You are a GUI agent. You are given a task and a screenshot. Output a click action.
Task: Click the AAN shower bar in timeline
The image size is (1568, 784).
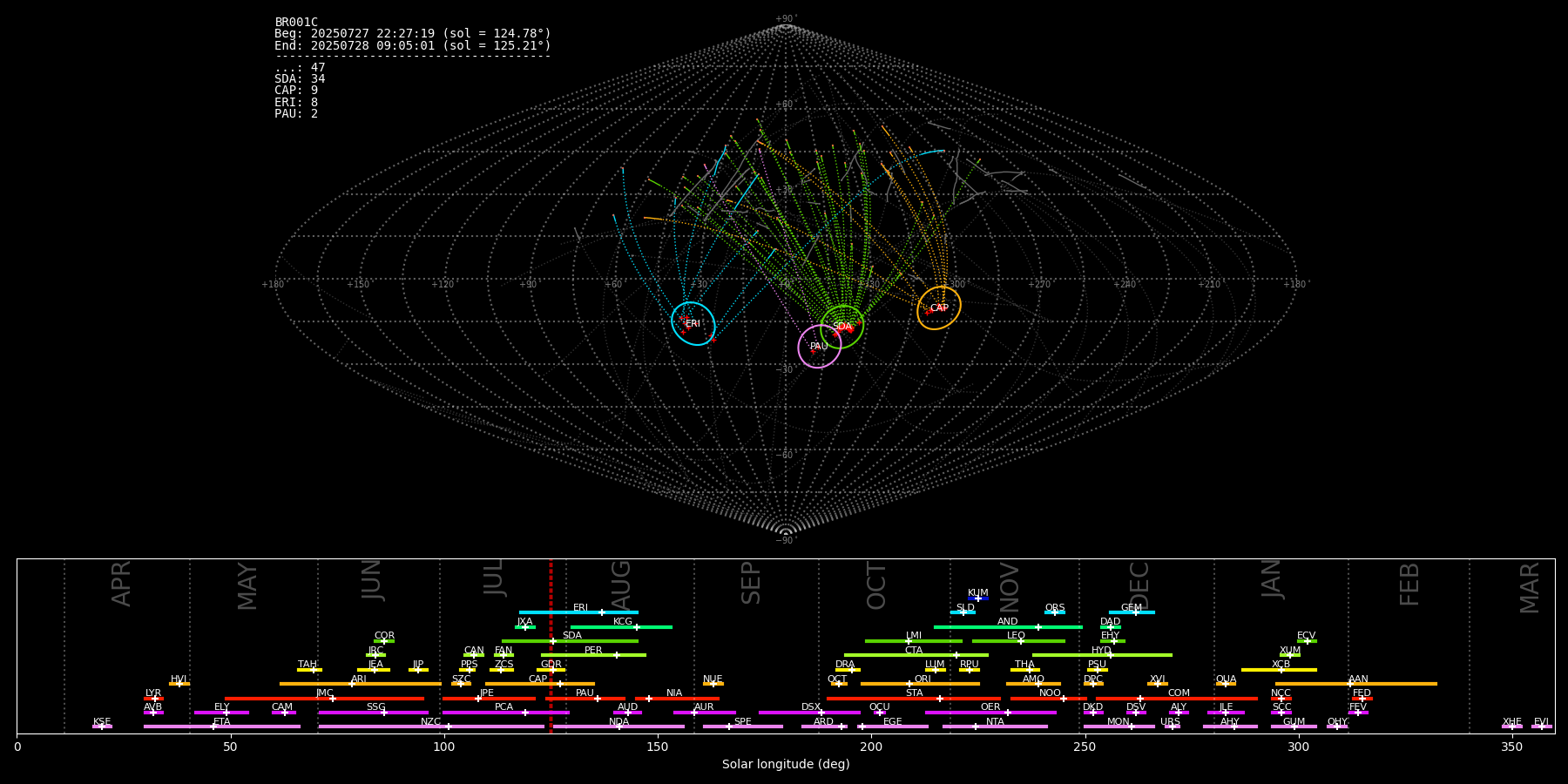pos(1356,684)
